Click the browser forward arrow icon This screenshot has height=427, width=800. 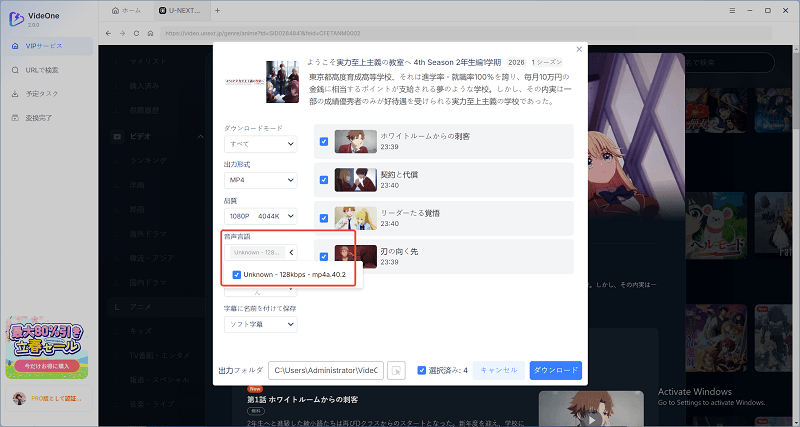click(121, 33)
